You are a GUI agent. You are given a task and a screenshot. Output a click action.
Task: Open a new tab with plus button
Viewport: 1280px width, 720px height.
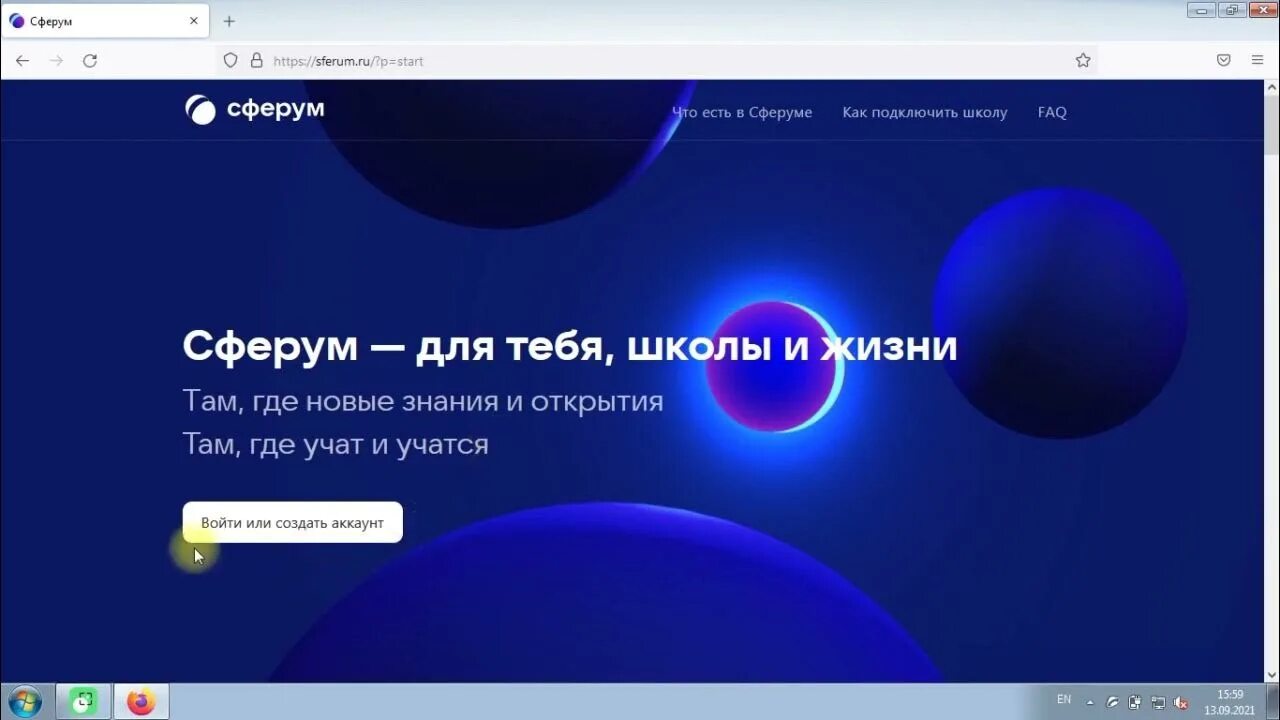(229, 21)
